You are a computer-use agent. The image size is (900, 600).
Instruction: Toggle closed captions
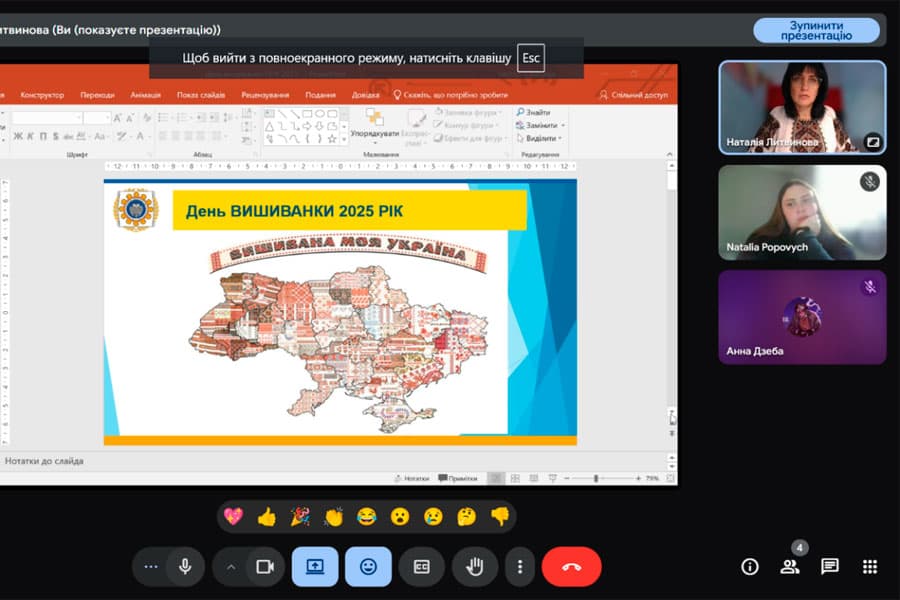coord(422,566)
